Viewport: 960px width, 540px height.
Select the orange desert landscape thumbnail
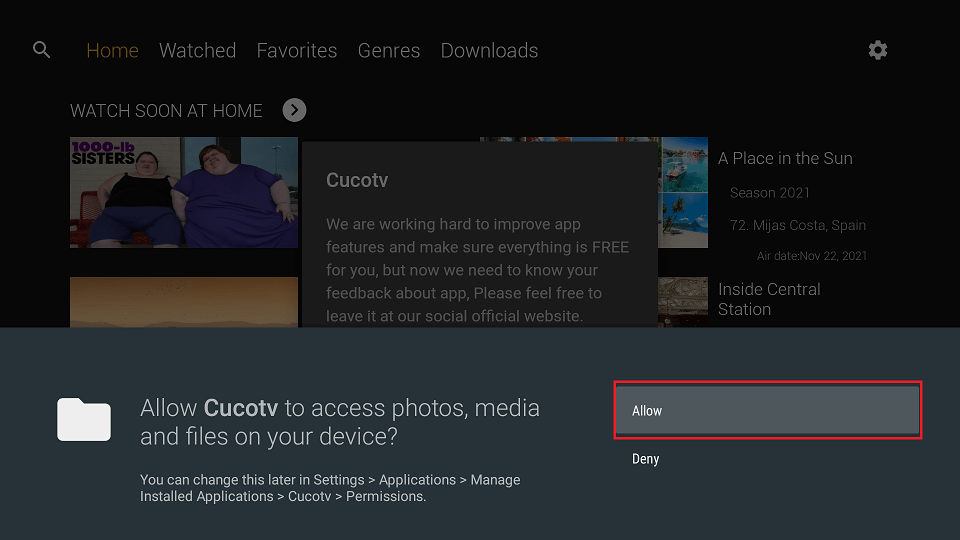pyautogui.click(x=184, y=302)
